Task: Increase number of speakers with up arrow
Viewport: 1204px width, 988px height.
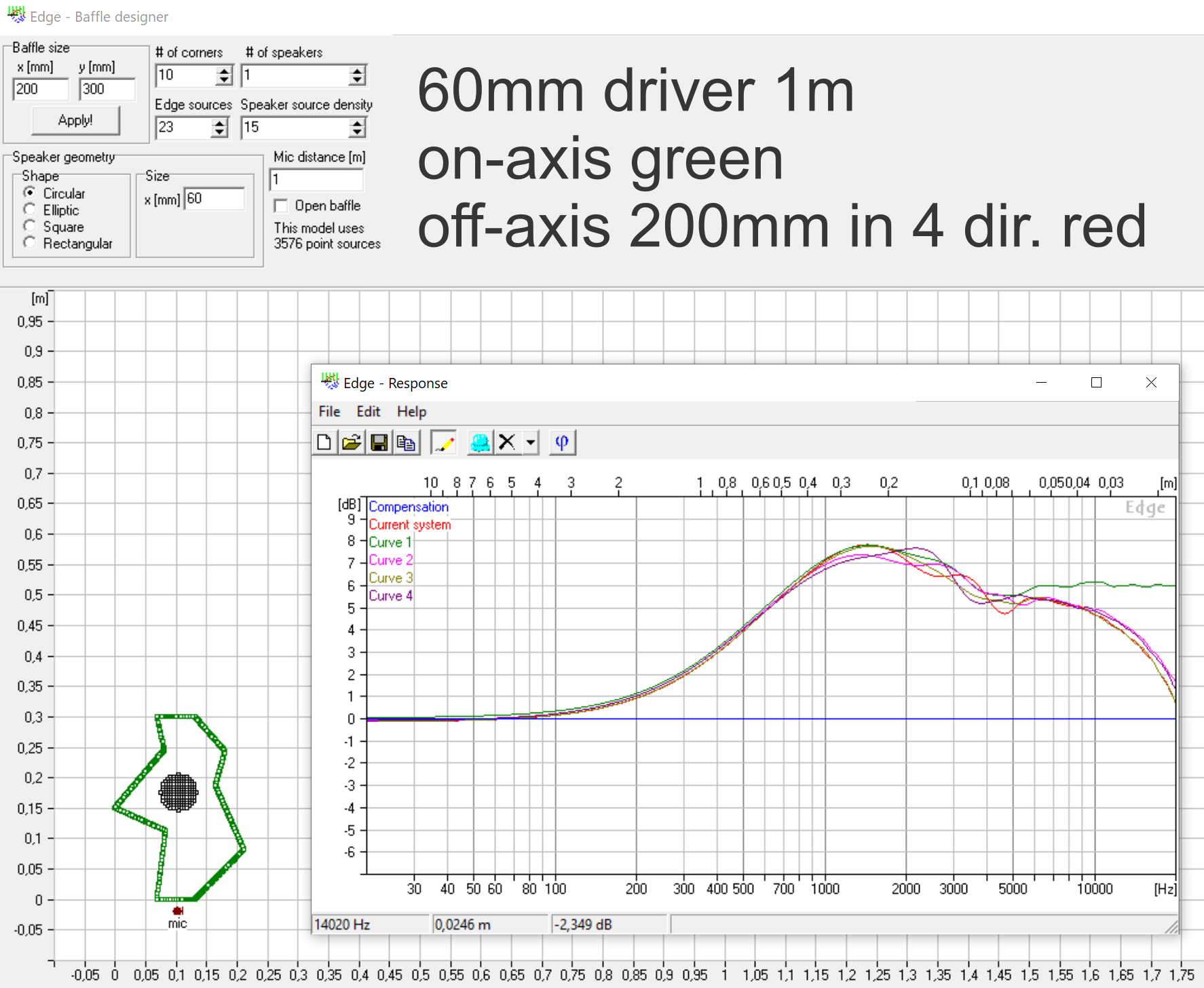Action: tap(357, 71)
